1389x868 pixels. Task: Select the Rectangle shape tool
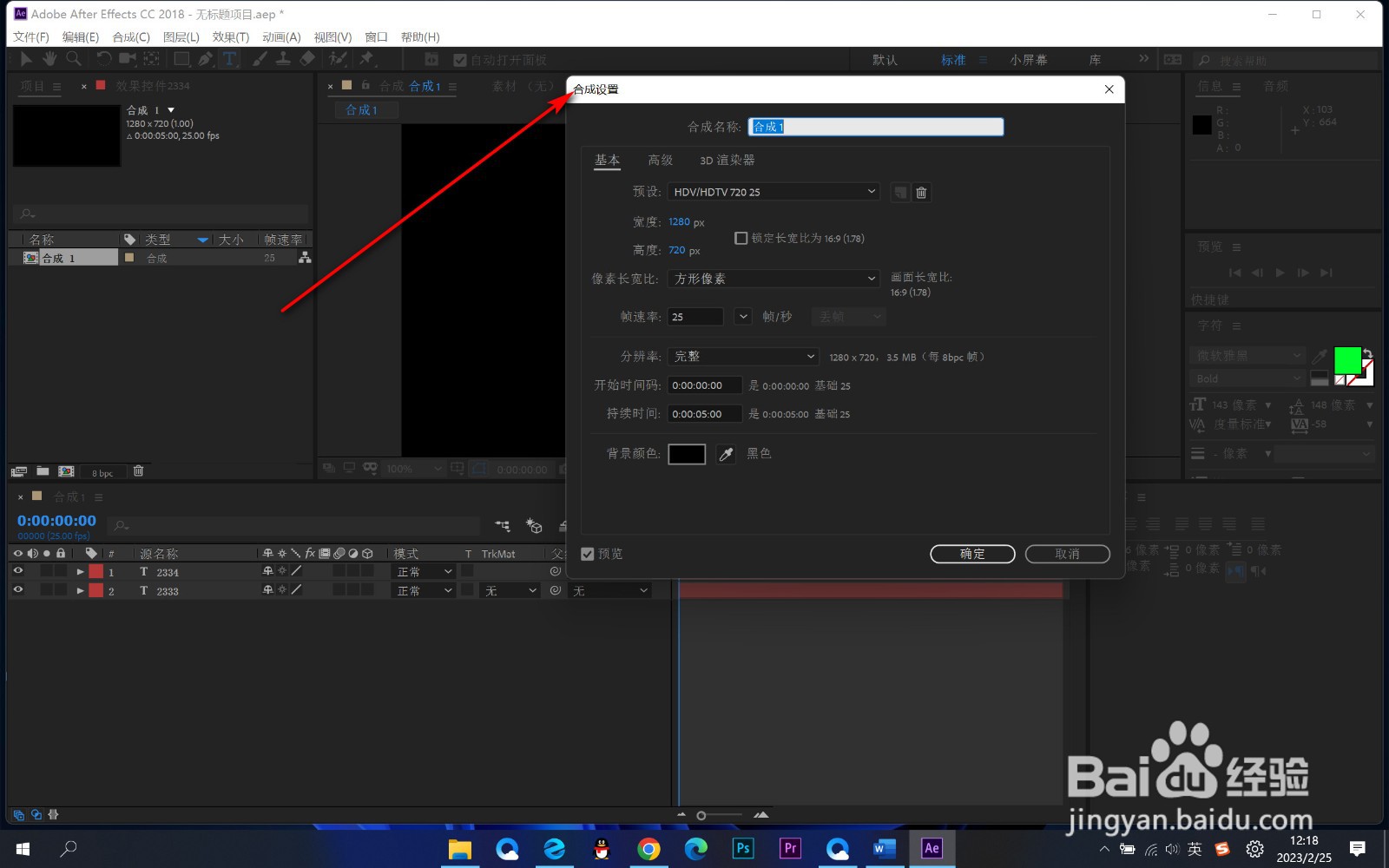click(x=181, y=59)
